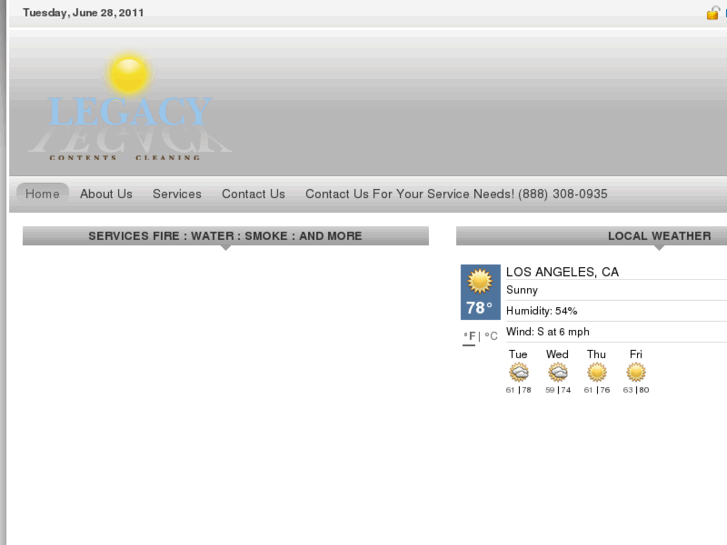727x545 pixels.
Task: Click the Wed forecast label
Action: (x=557, y=354)
